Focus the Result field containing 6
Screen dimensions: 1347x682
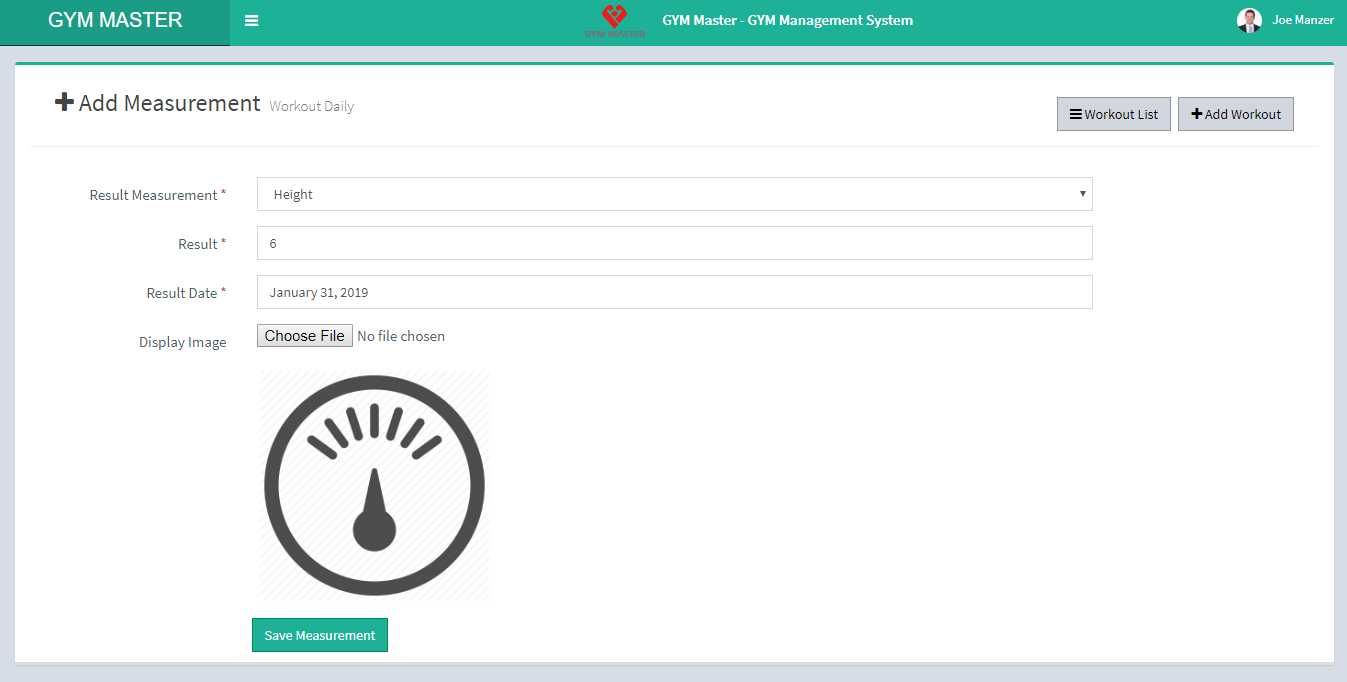pyautogui.click(x=674, y=243)
